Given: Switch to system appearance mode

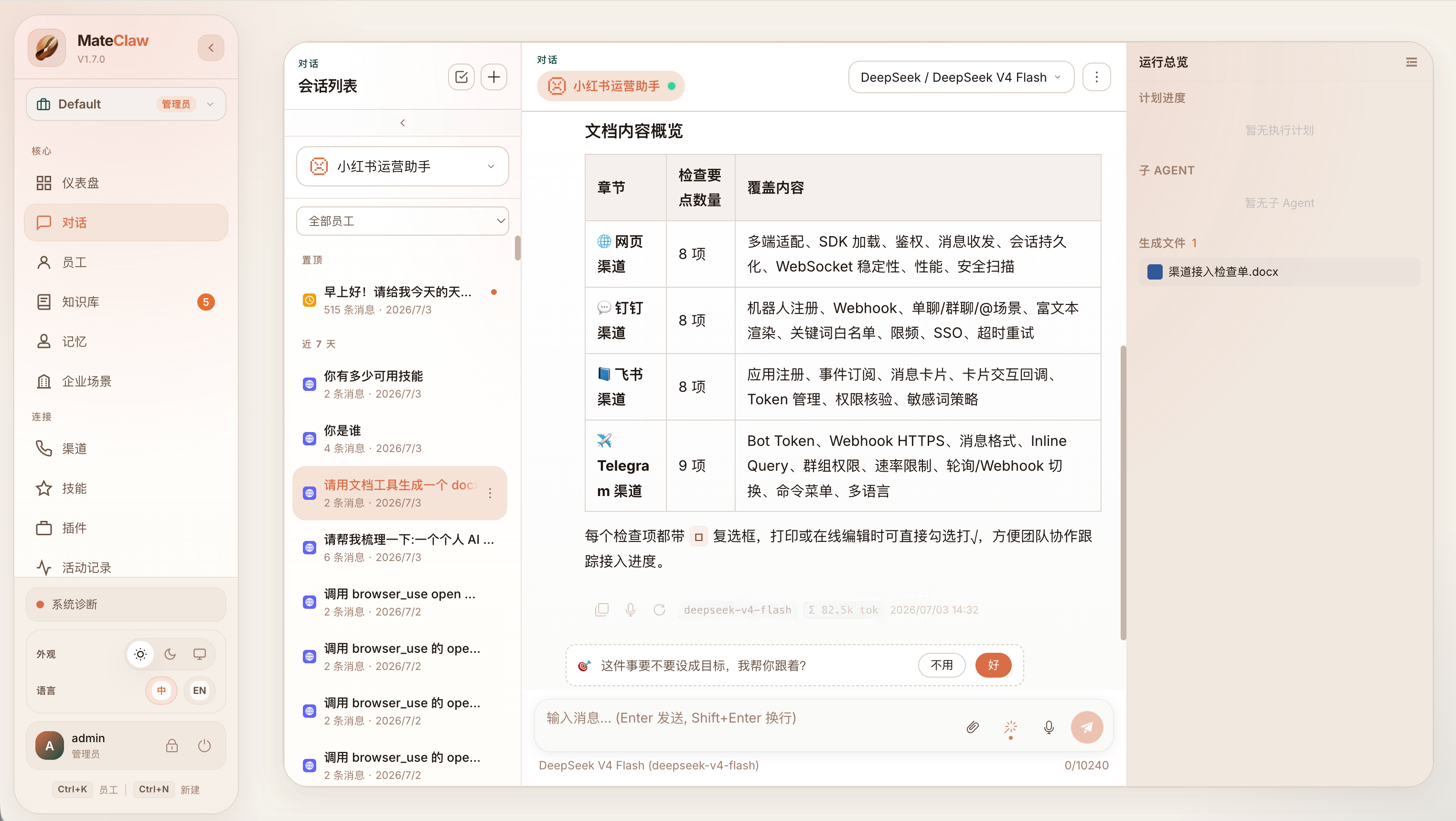Looking at the screenshot, I should pos(200,654).
